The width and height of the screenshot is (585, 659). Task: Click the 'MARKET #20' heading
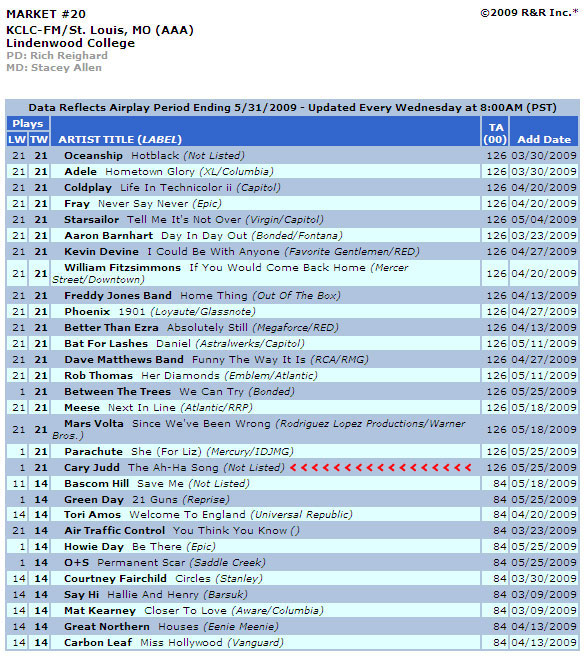(x=46, y=14)
